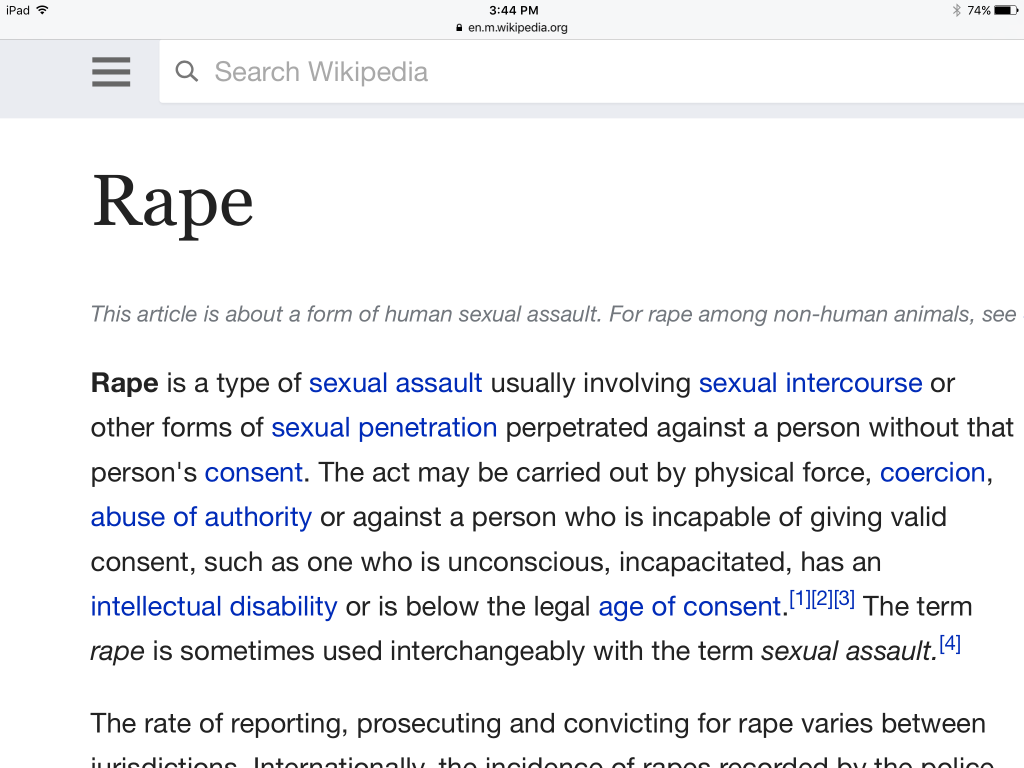Tap the Wi-Fi status icon
Image resolution: width=1024 pixels, height=768 pixels.
click(42, 10)
